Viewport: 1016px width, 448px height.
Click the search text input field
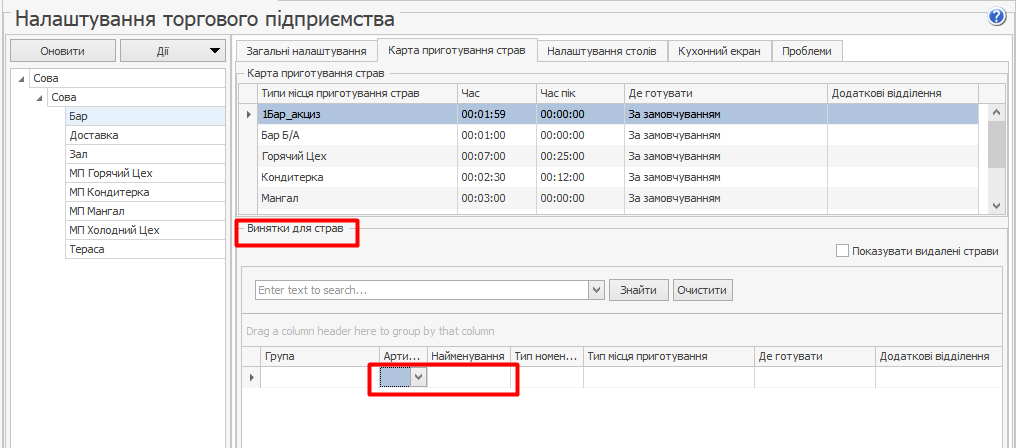[x=420, y=290]
